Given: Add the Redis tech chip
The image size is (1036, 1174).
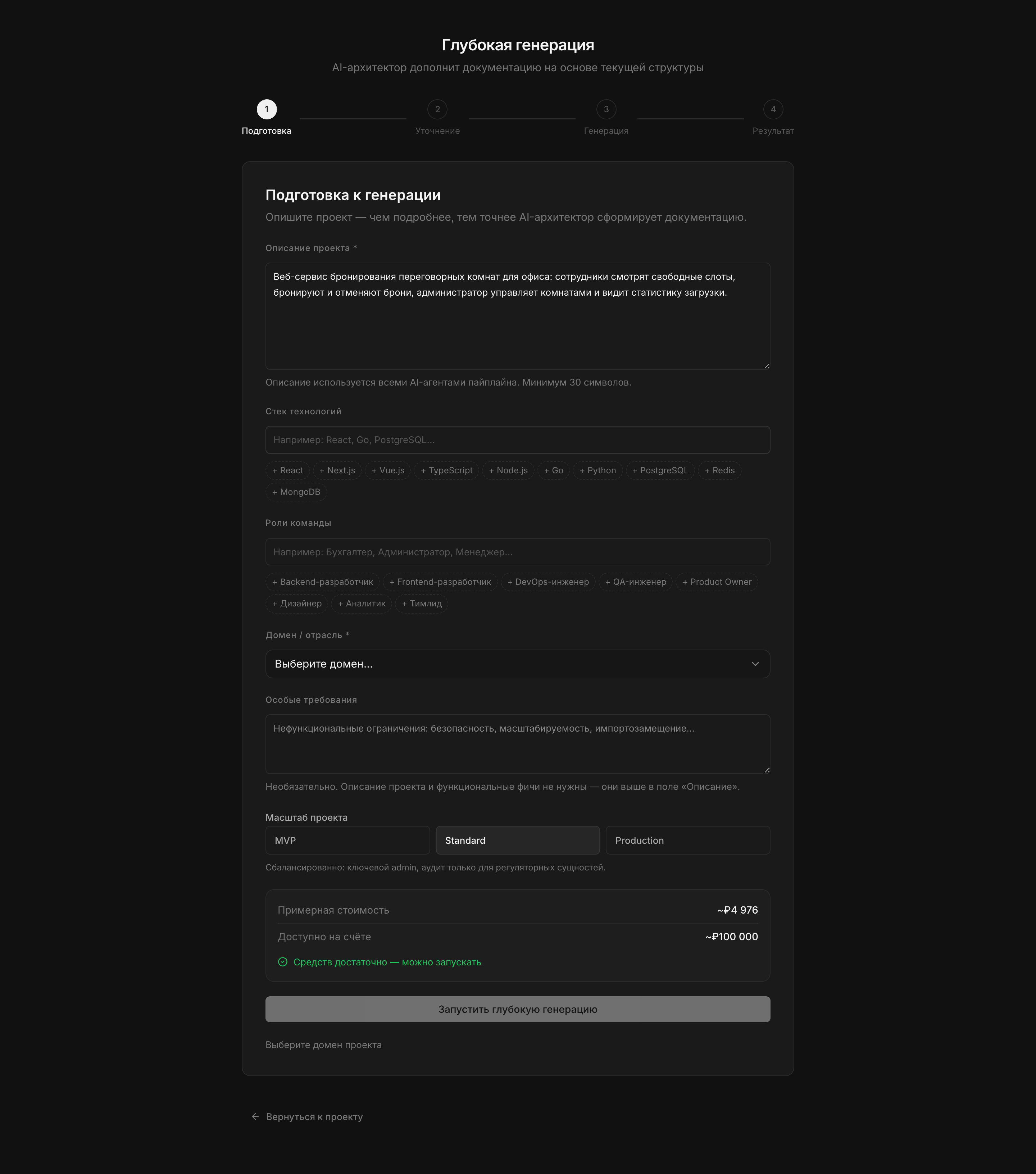Looking at the screenshot, I should 719,470.
